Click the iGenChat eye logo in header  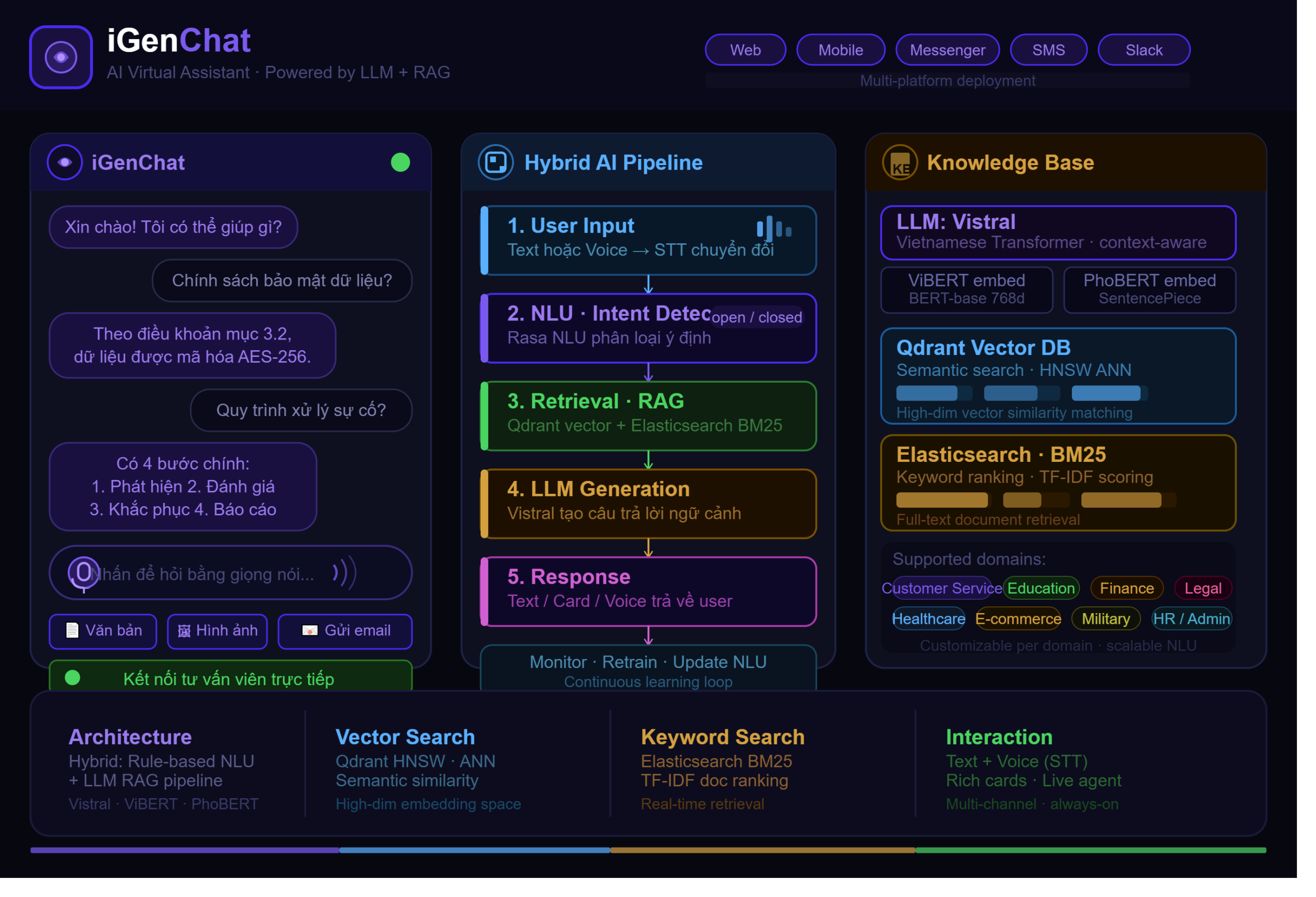(61, 57)
